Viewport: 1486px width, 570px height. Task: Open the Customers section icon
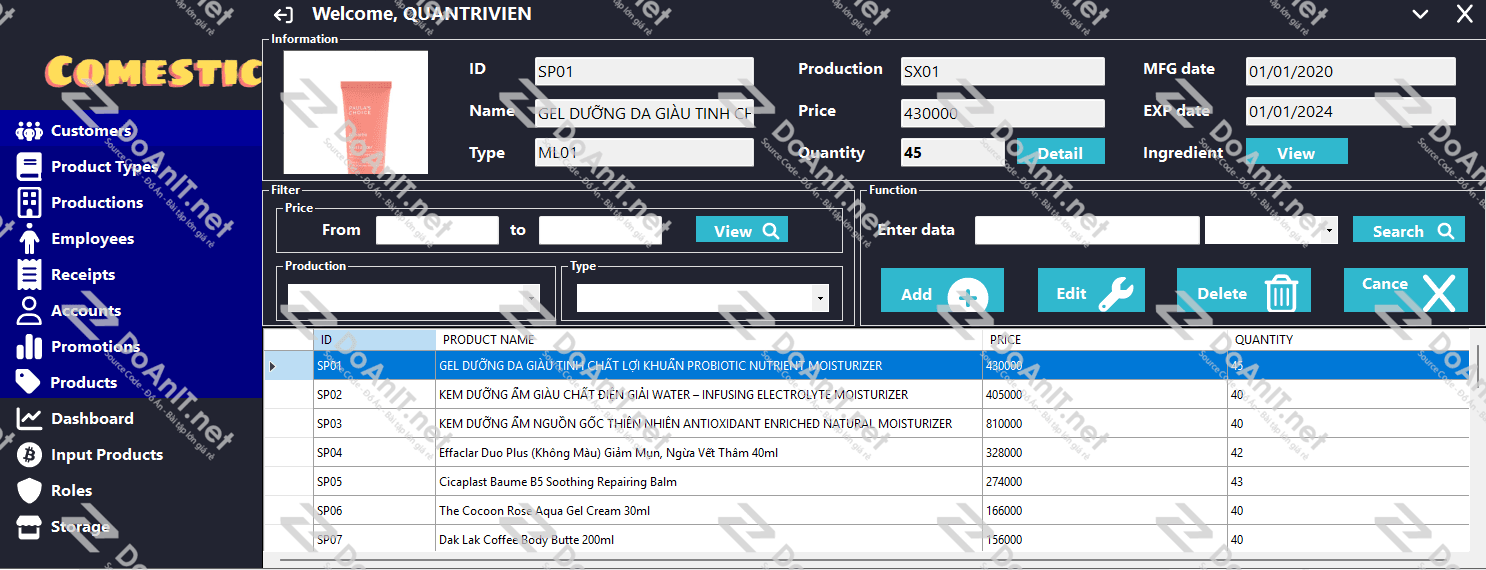(x=29, y=131)
